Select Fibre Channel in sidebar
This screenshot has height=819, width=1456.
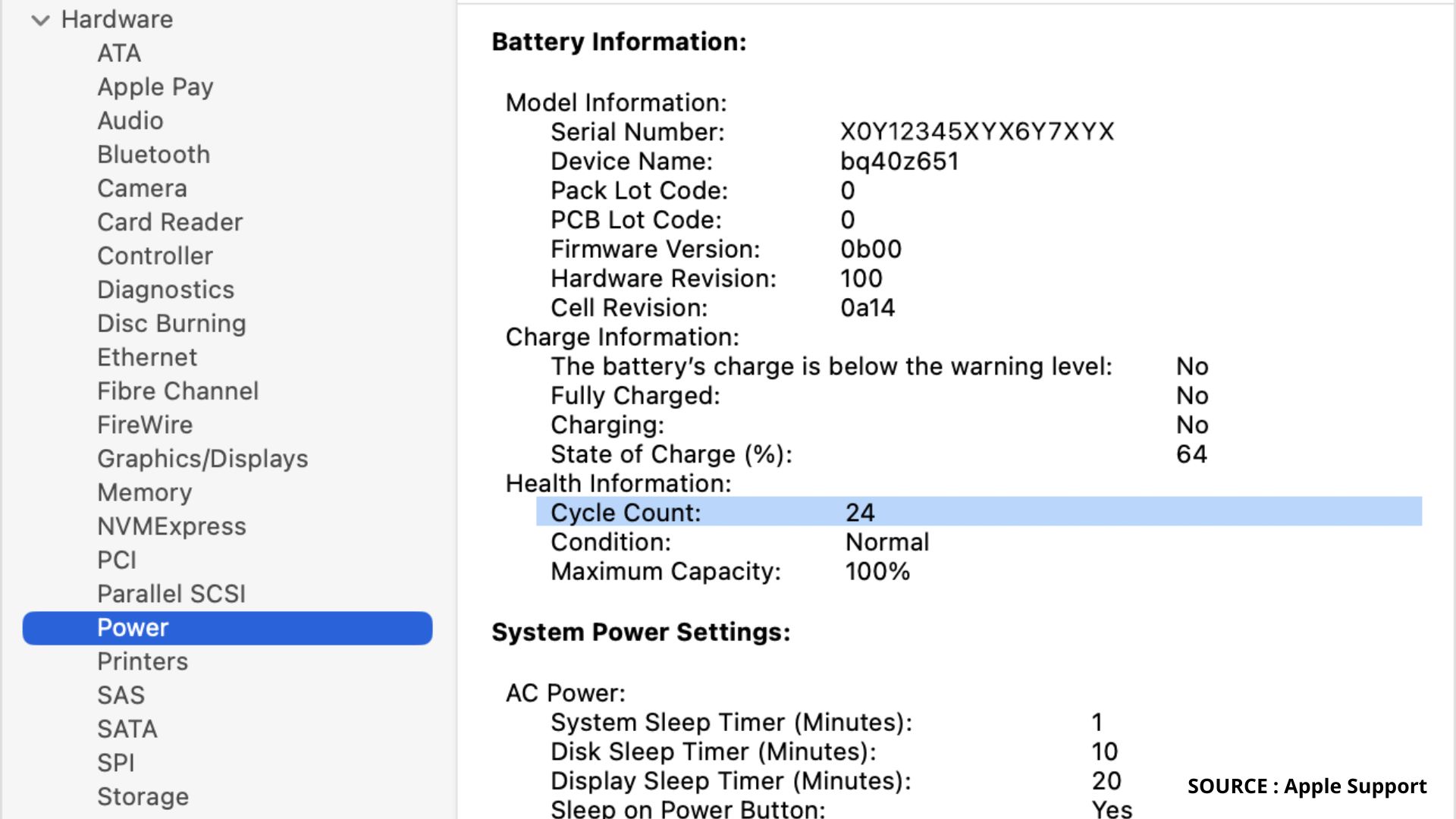coord(178,391)
